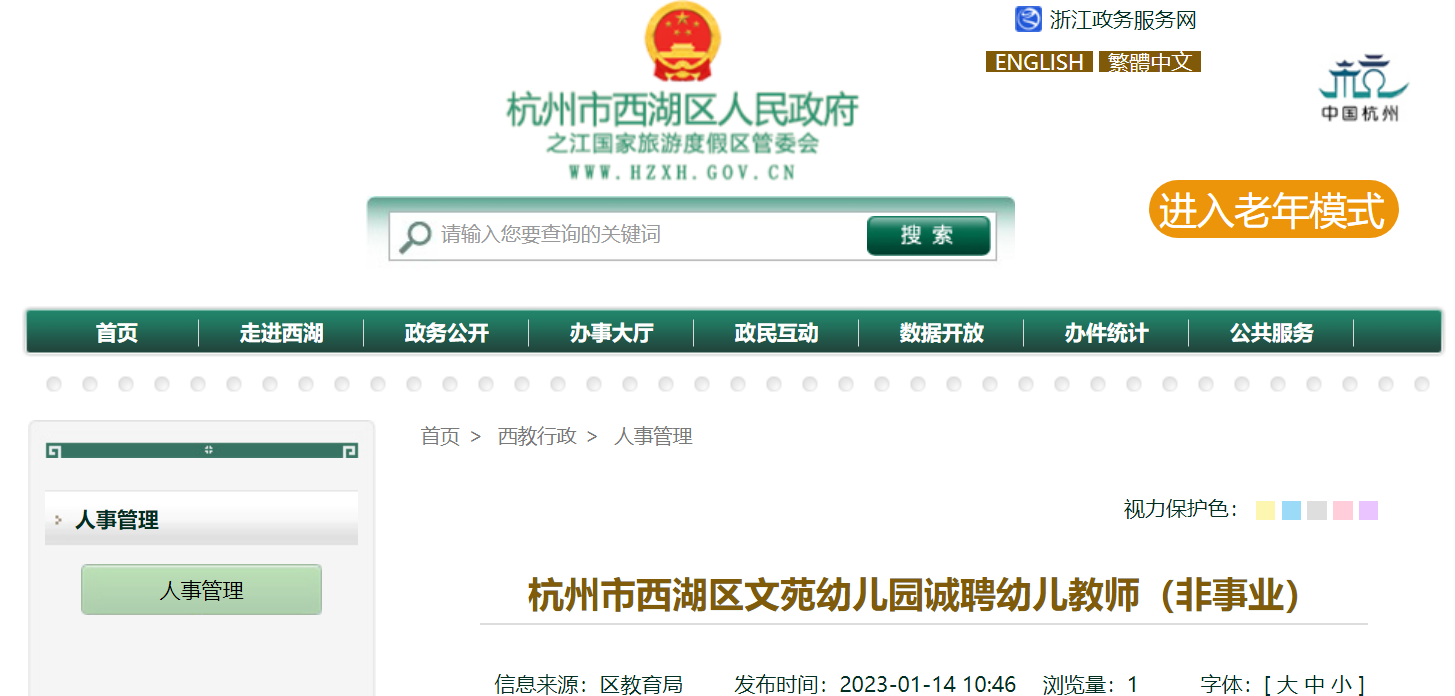Select the pink eye-protection color
The image size is (1455, 696).
1343,510
